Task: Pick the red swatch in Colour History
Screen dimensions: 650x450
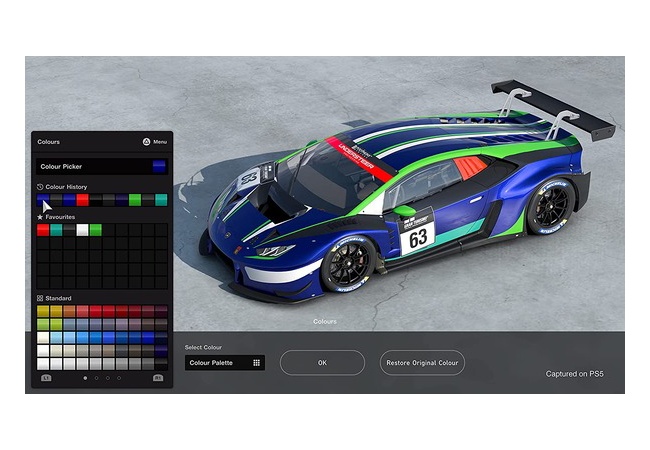Action: (x=82, y=200)
